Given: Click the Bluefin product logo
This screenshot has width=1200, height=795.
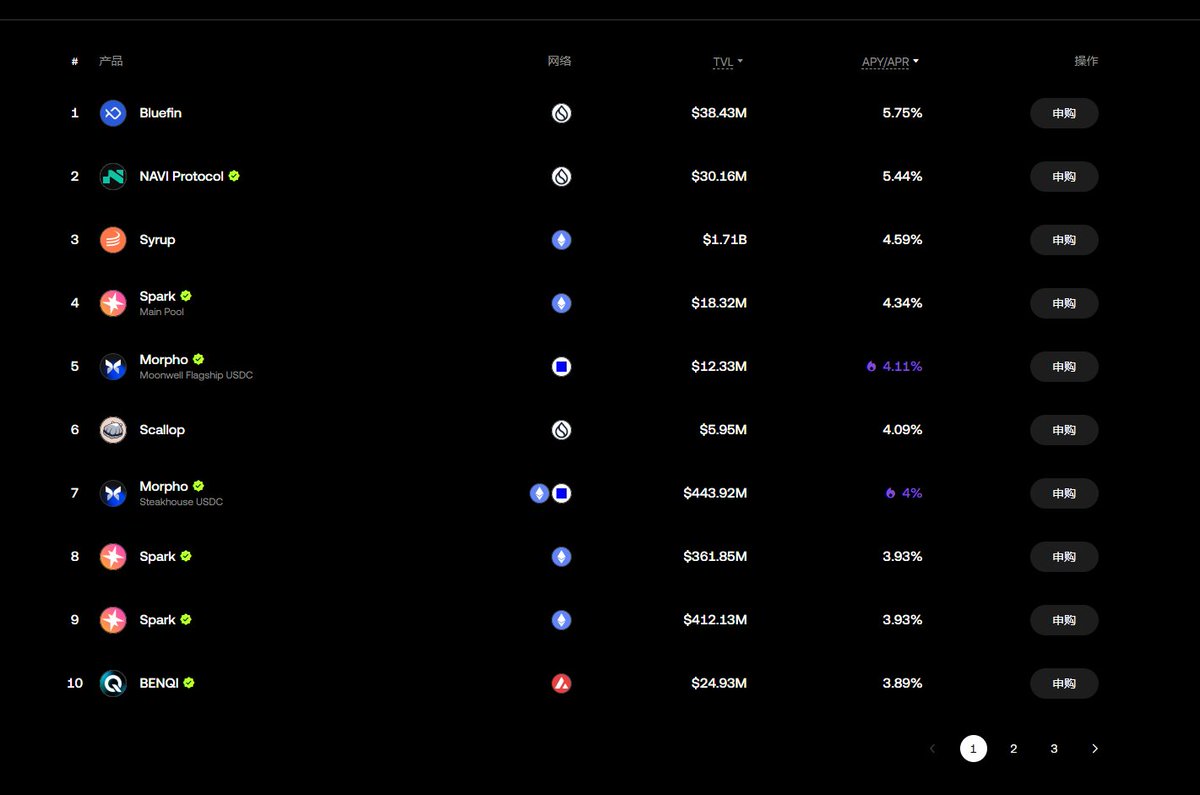Looking at the screenshot, I should (113, 113).
